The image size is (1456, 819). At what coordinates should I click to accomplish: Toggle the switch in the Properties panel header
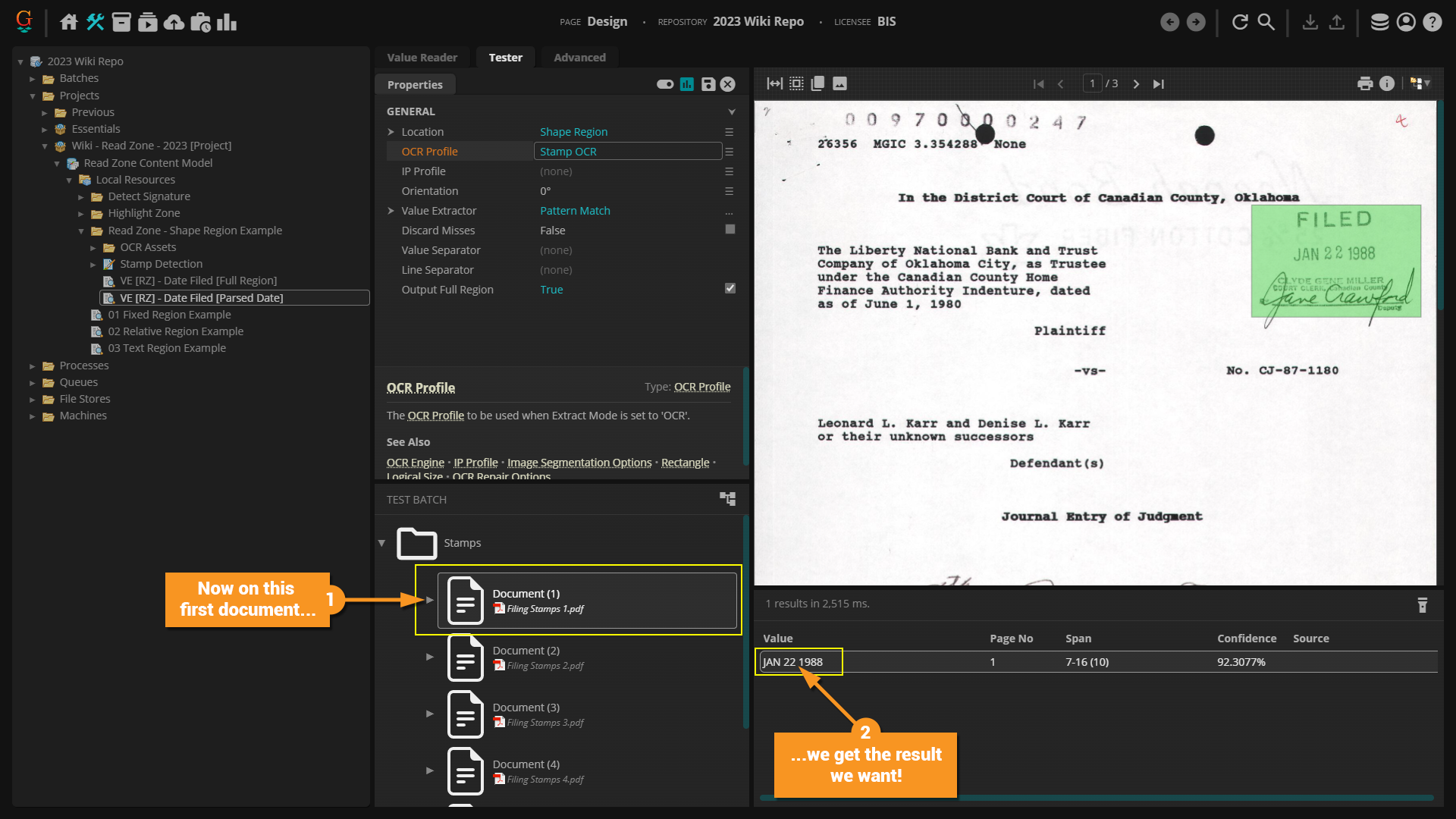click(x=665, y=84)
